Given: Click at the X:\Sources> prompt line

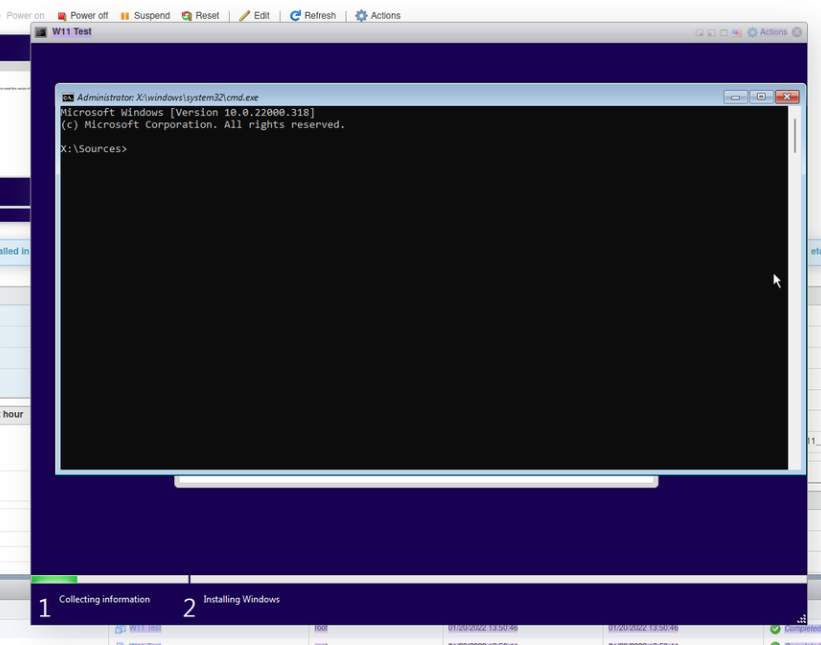Looking at the screenshot, I should tap(94, 149).
